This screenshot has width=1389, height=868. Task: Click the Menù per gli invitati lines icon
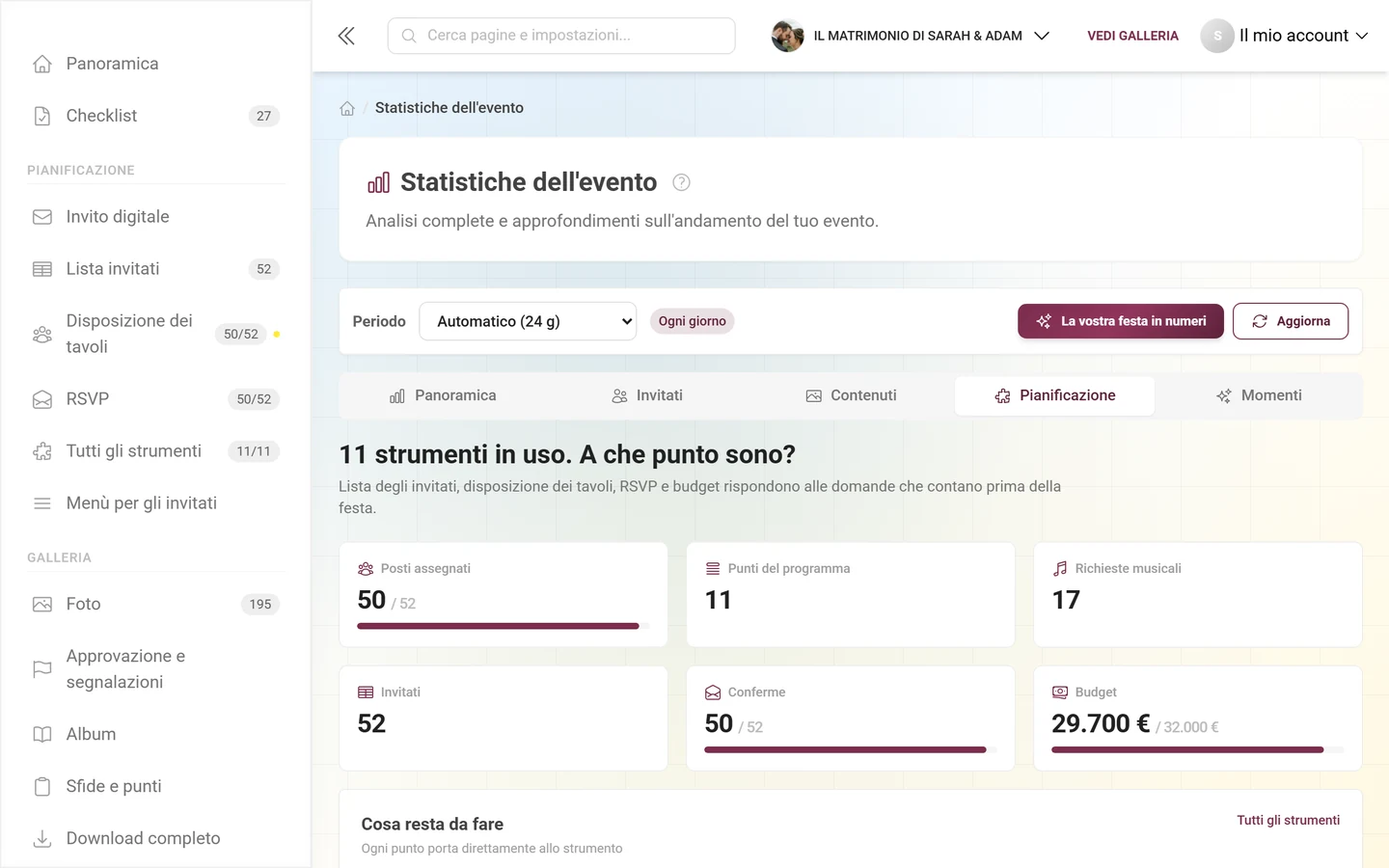42,503
